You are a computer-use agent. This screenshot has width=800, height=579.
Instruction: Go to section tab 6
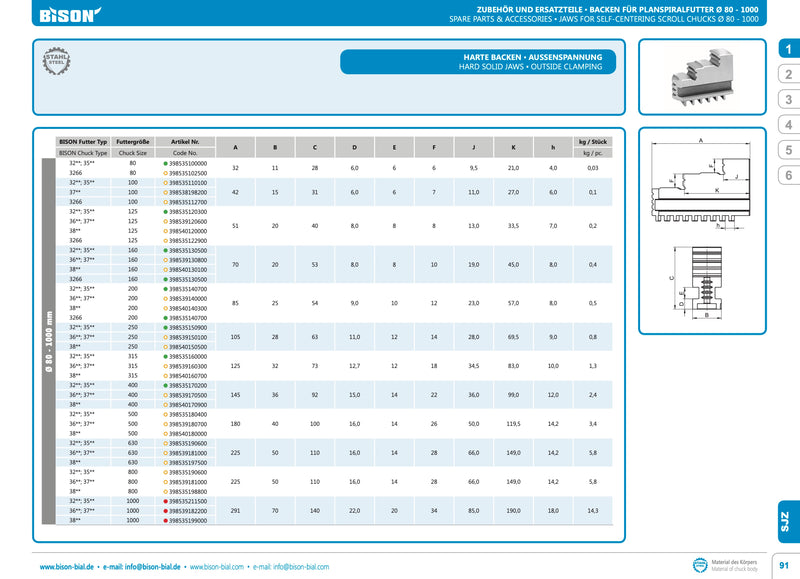coord(788,175)
